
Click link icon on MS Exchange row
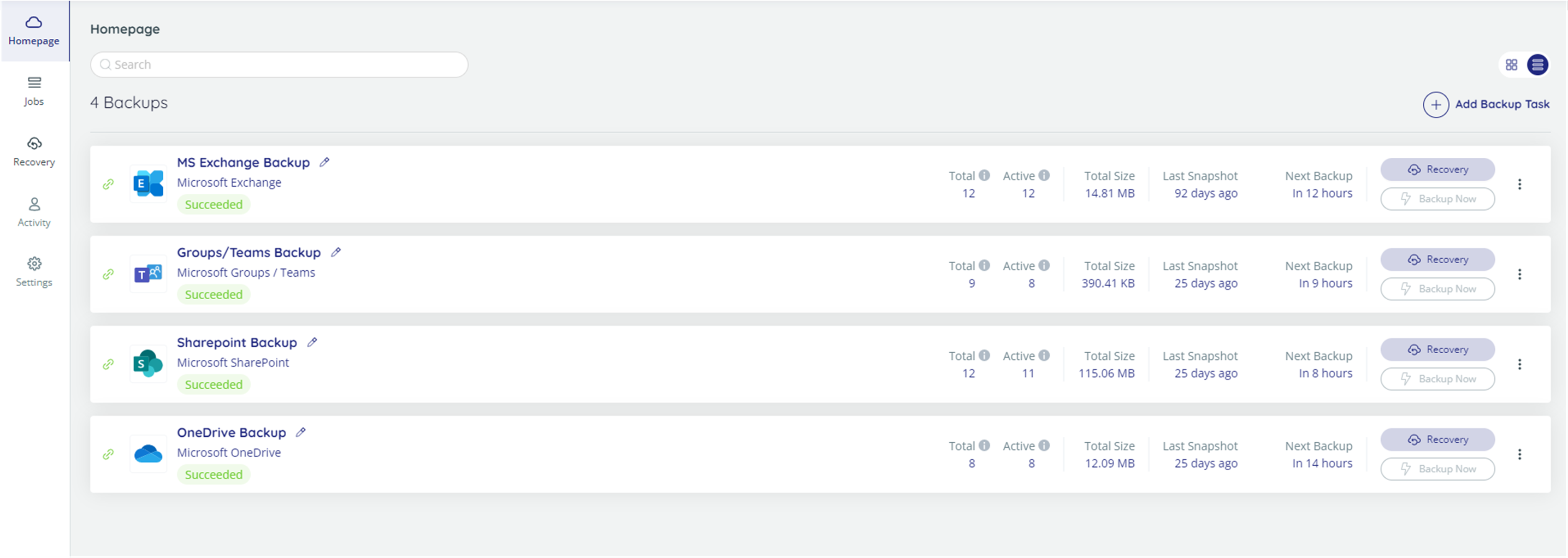(x=108, y=184)
